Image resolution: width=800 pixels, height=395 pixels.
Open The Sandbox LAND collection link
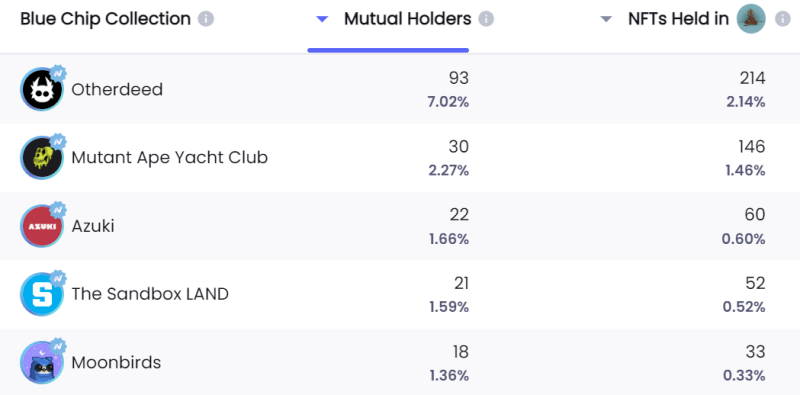pyautogui.click(x=150, y=294)
